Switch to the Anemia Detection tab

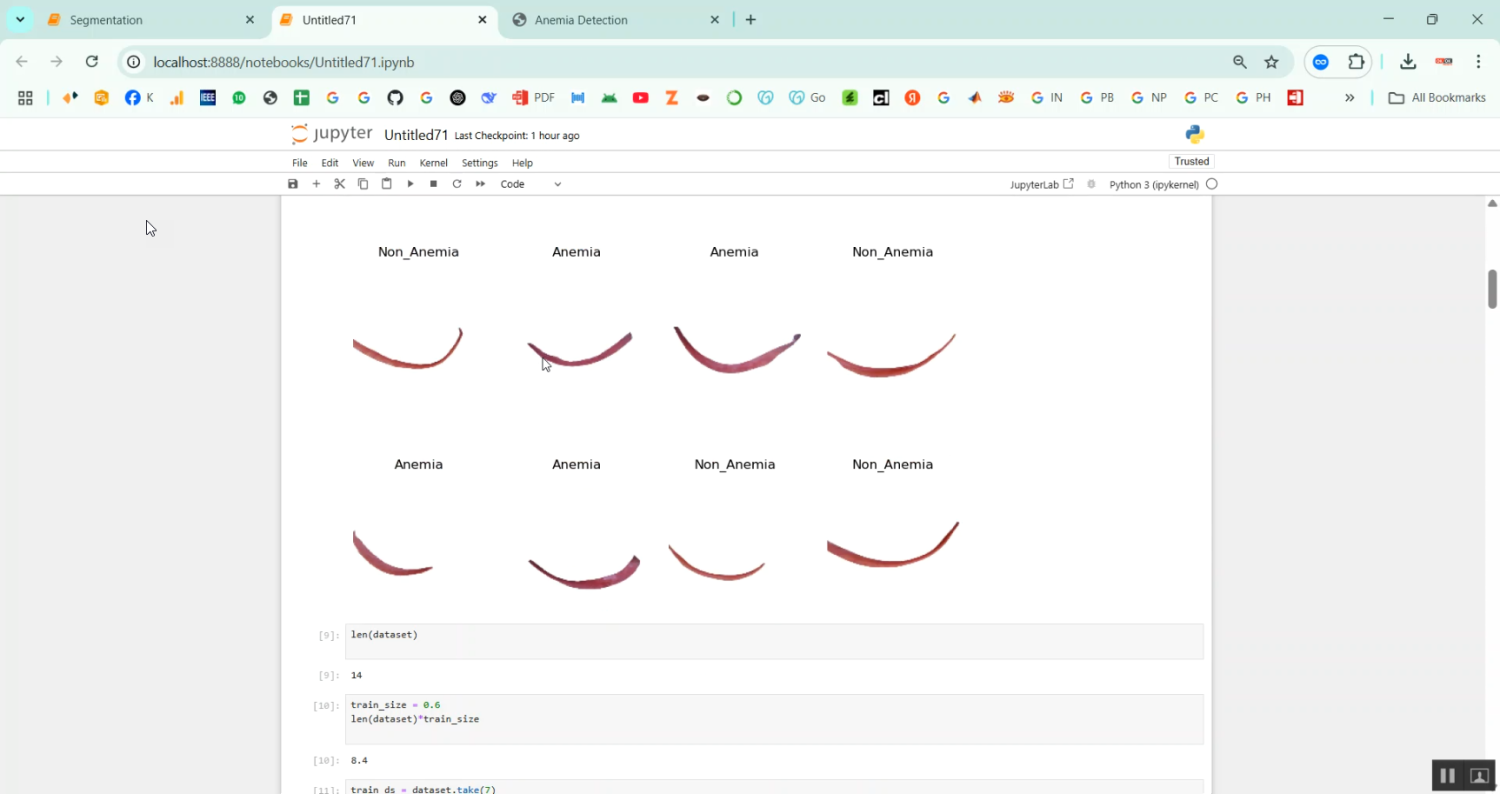(581, 20)
